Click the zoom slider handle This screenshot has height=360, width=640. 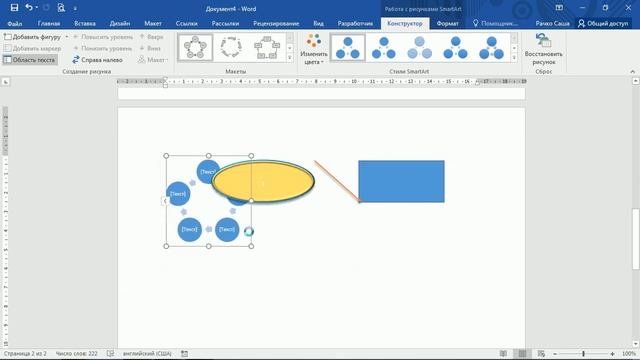click(x=583, y=354)
